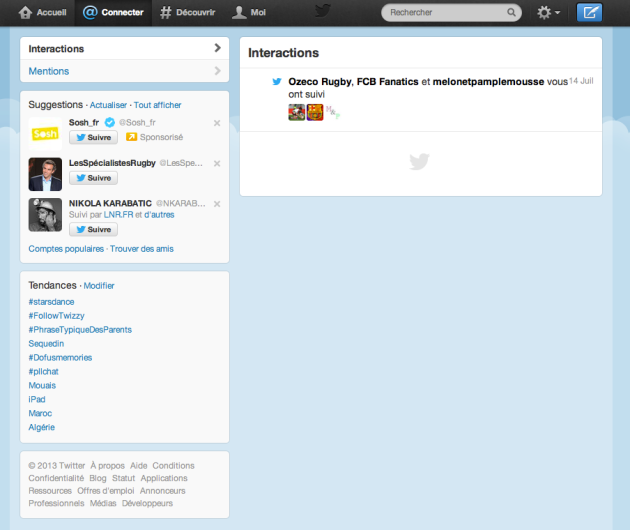
Task: Follow NIKOLA KARABATIC with Suivre button
Action: tap(93, 229)
